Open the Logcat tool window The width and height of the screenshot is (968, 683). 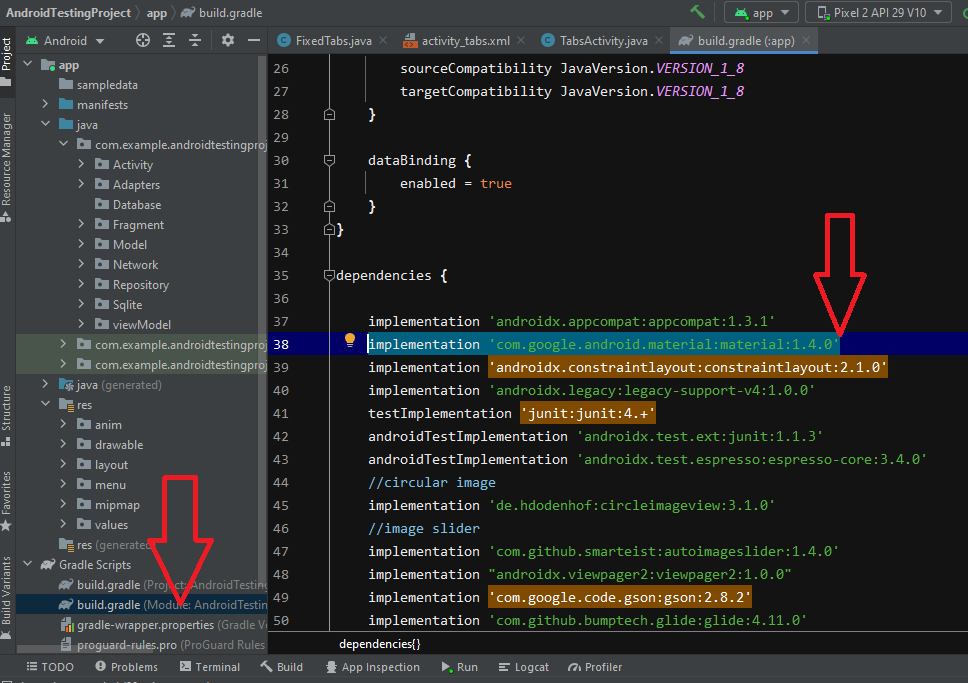click(524, 667)
